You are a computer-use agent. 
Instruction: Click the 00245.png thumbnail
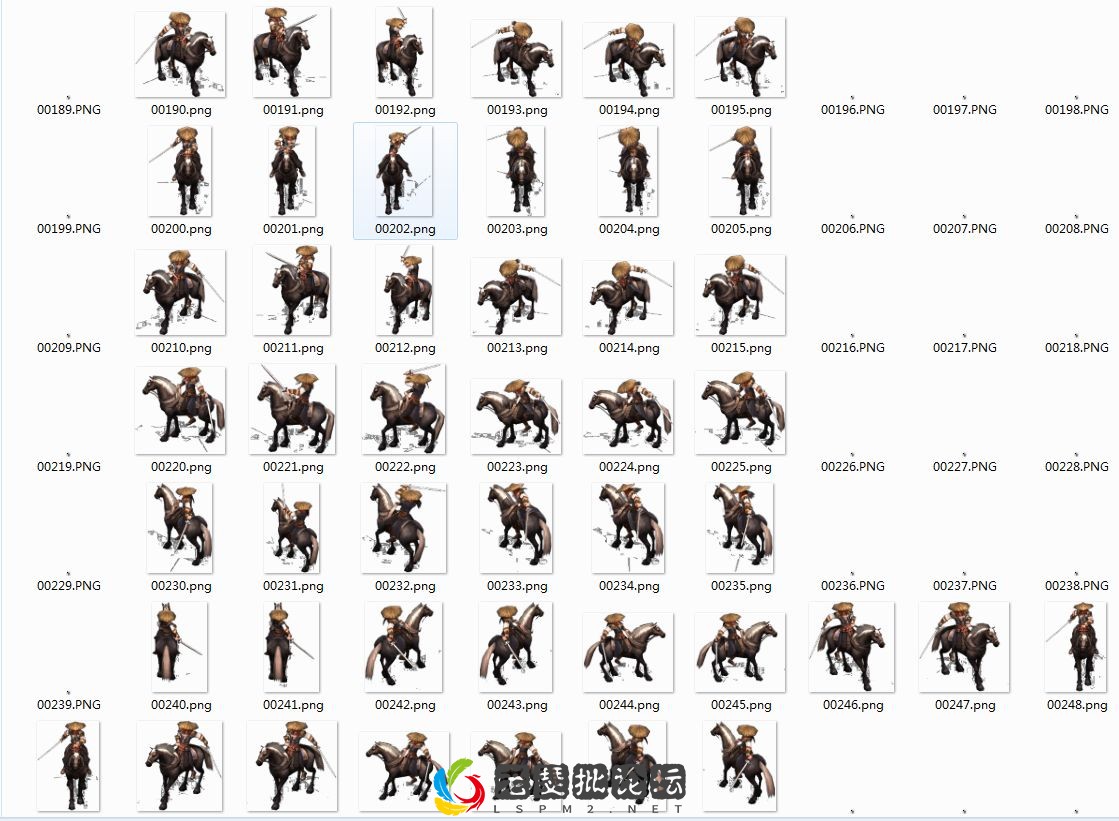coord(740,653)
